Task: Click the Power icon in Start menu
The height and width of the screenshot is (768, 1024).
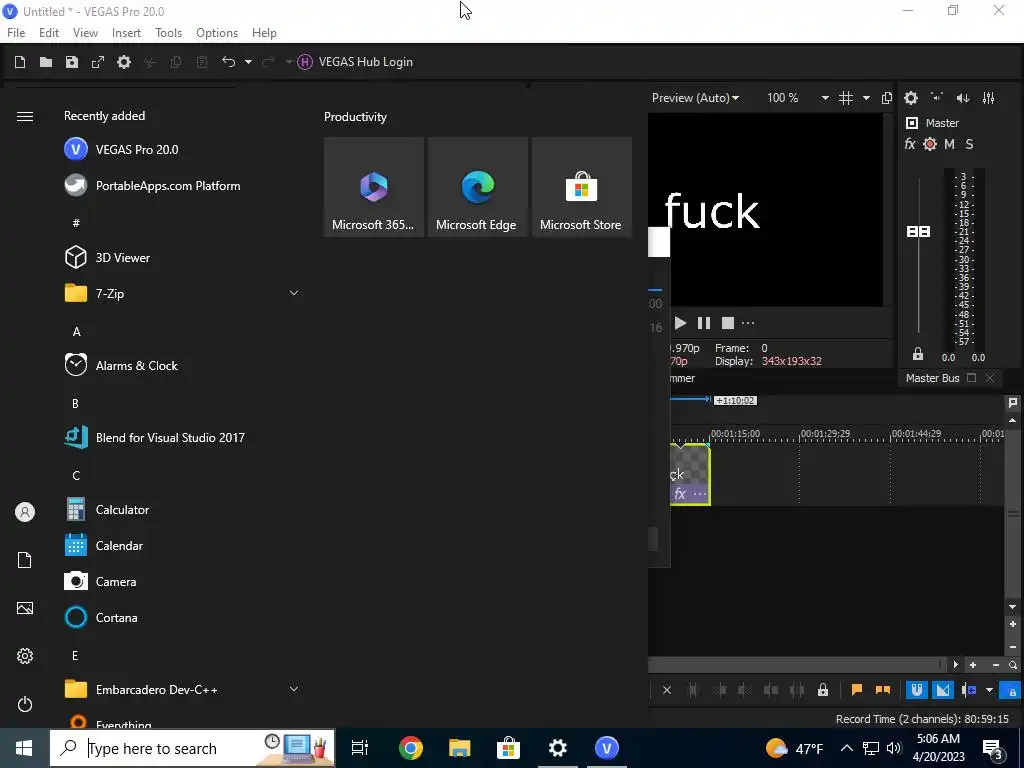Action: pos(25,704)
